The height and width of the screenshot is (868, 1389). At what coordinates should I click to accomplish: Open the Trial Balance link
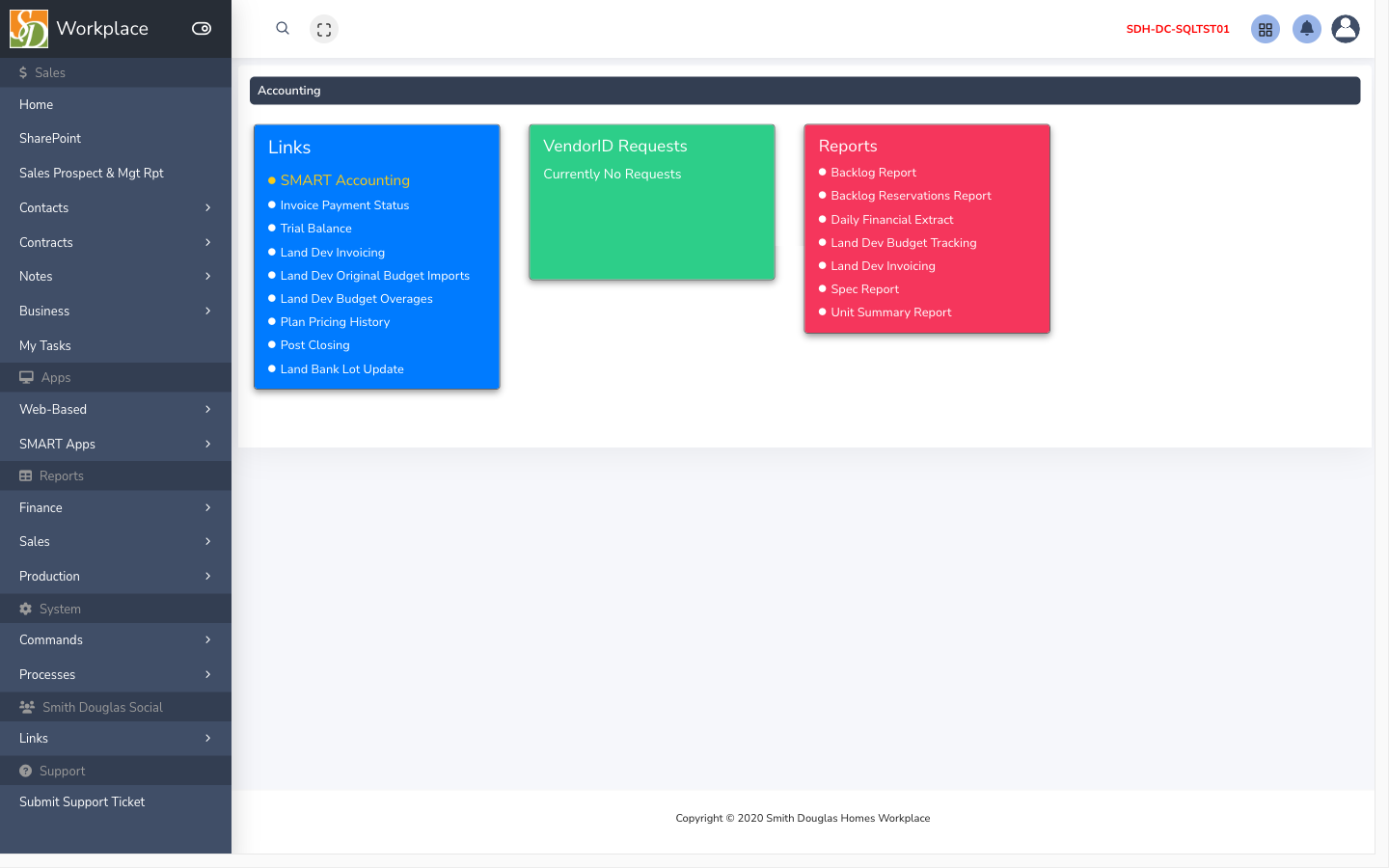coord(315,229)
